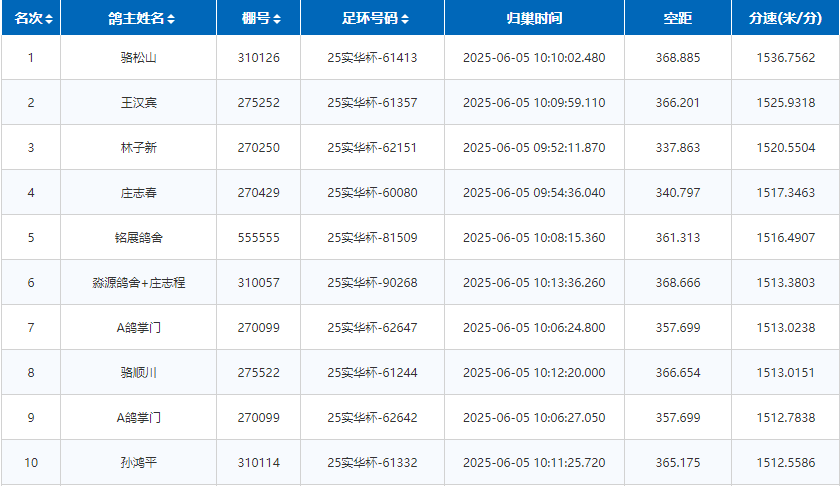The width and height of the screenshot is (840, 486).
Task: Click the sort arrows next to 名次
Action: tap(49, 19)
